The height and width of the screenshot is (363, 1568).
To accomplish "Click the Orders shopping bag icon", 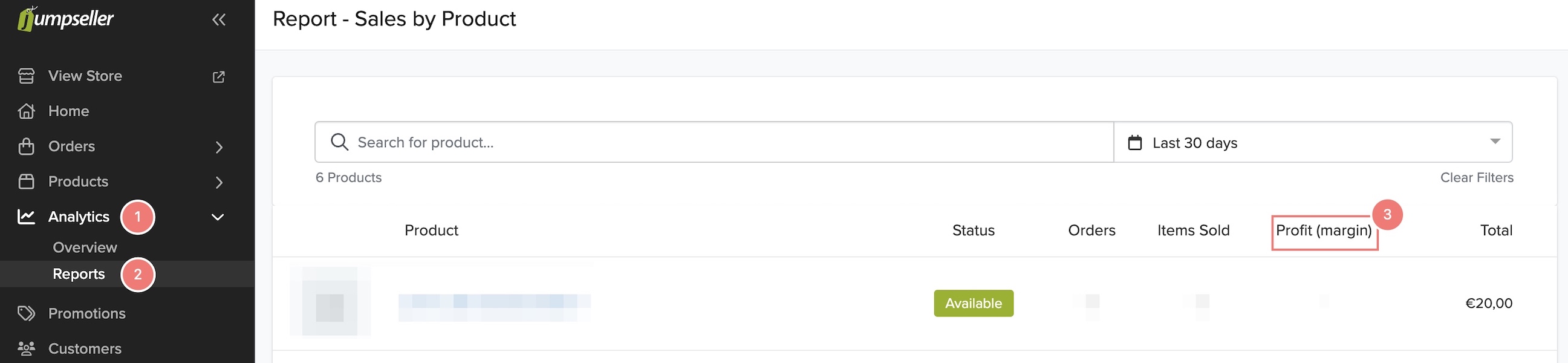I will [x=26, y=147].
